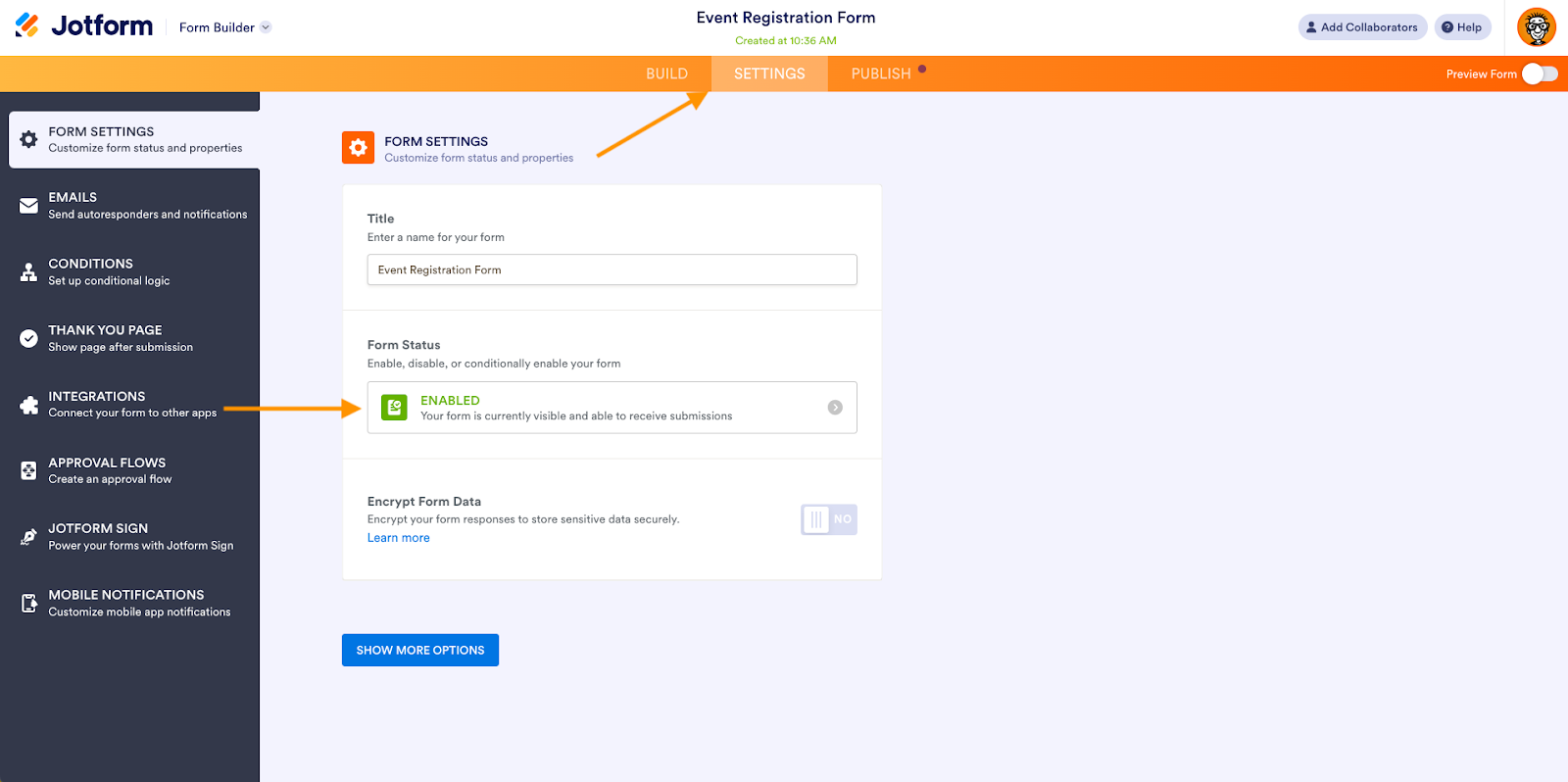Click the Event Registration Form title
The width and height of the screenshot is (1568, 782).
point(786,18)
